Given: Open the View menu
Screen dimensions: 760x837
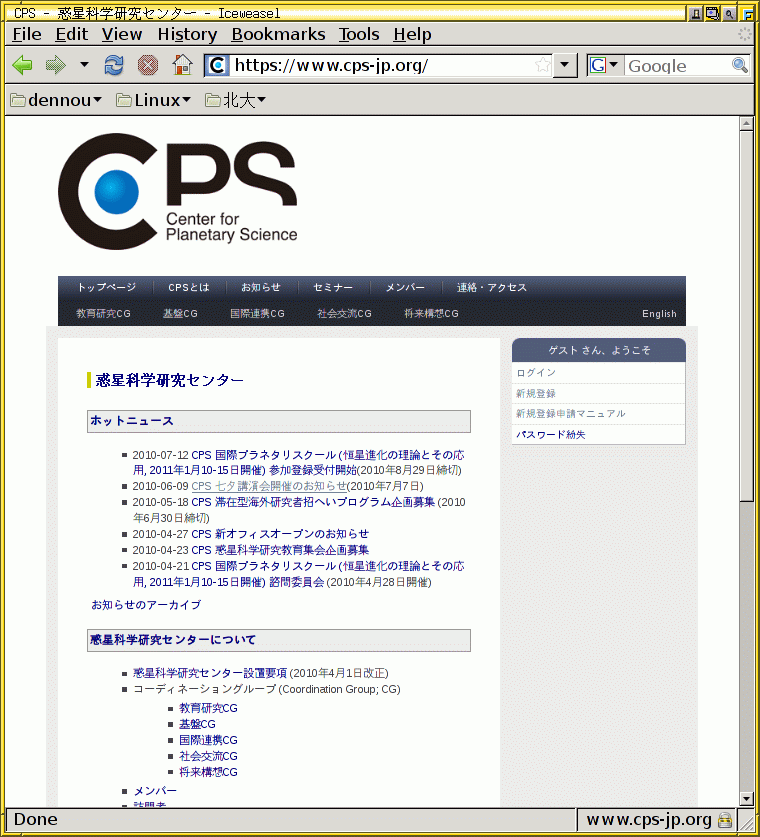Looking at the screenshot, I should coord(122,34).
